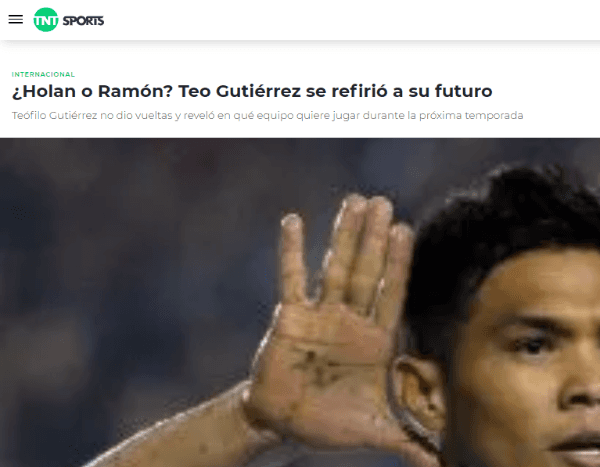Click the headline about Teo Gutiérrez's future
The height and width of the screenshot is (467, 600).
coord(252,91)
